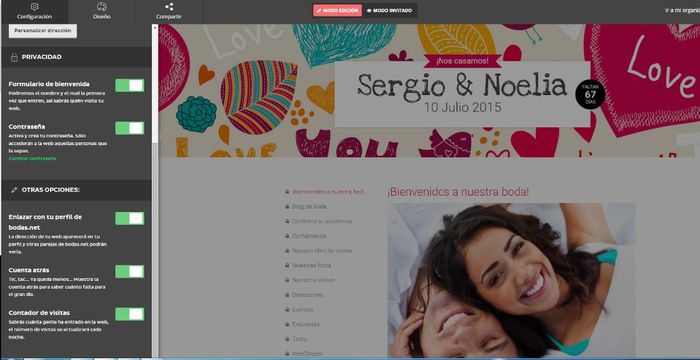Click lock icon beside Contáctanos

pos(287,236)
